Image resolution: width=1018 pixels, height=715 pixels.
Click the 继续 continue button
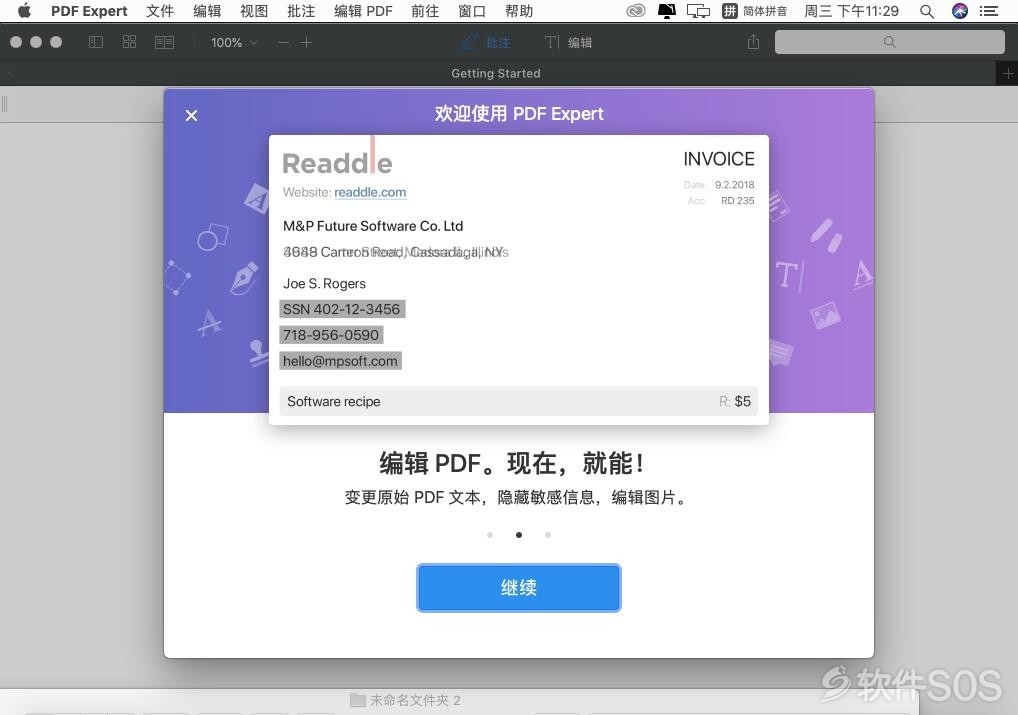[519, 588]
